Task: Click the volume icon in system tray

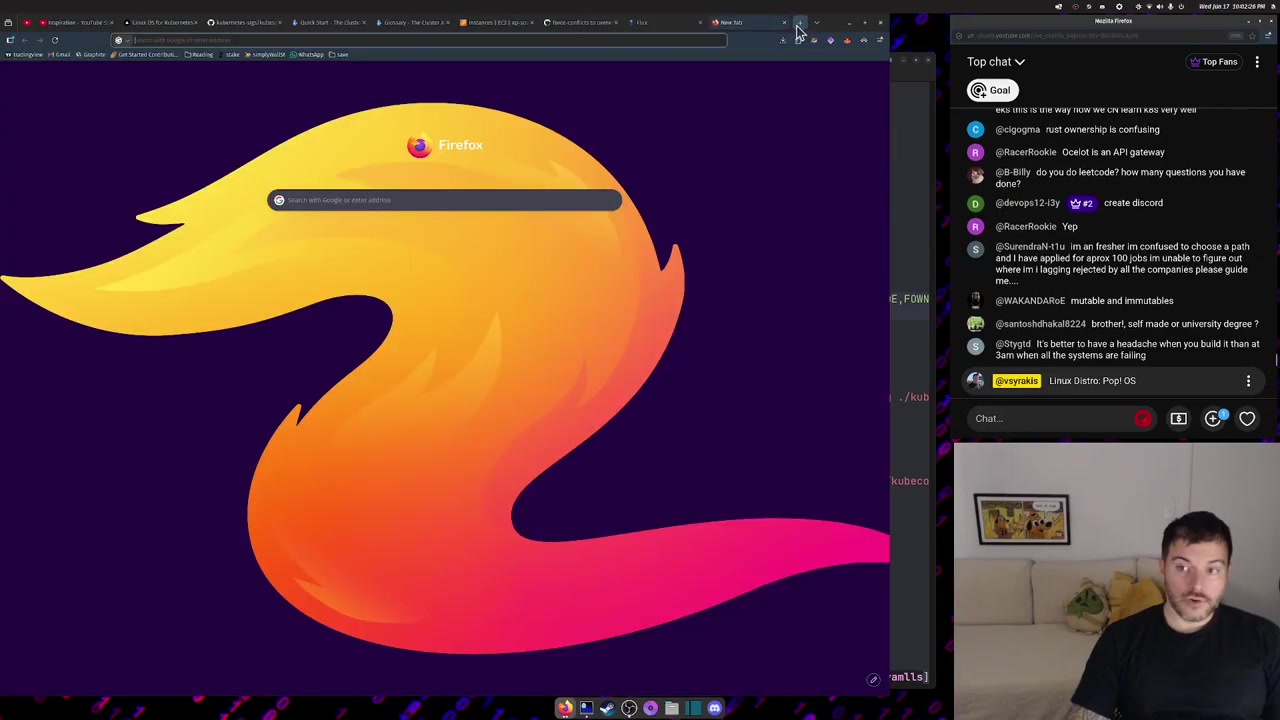Action: (x=1159, y=7)
